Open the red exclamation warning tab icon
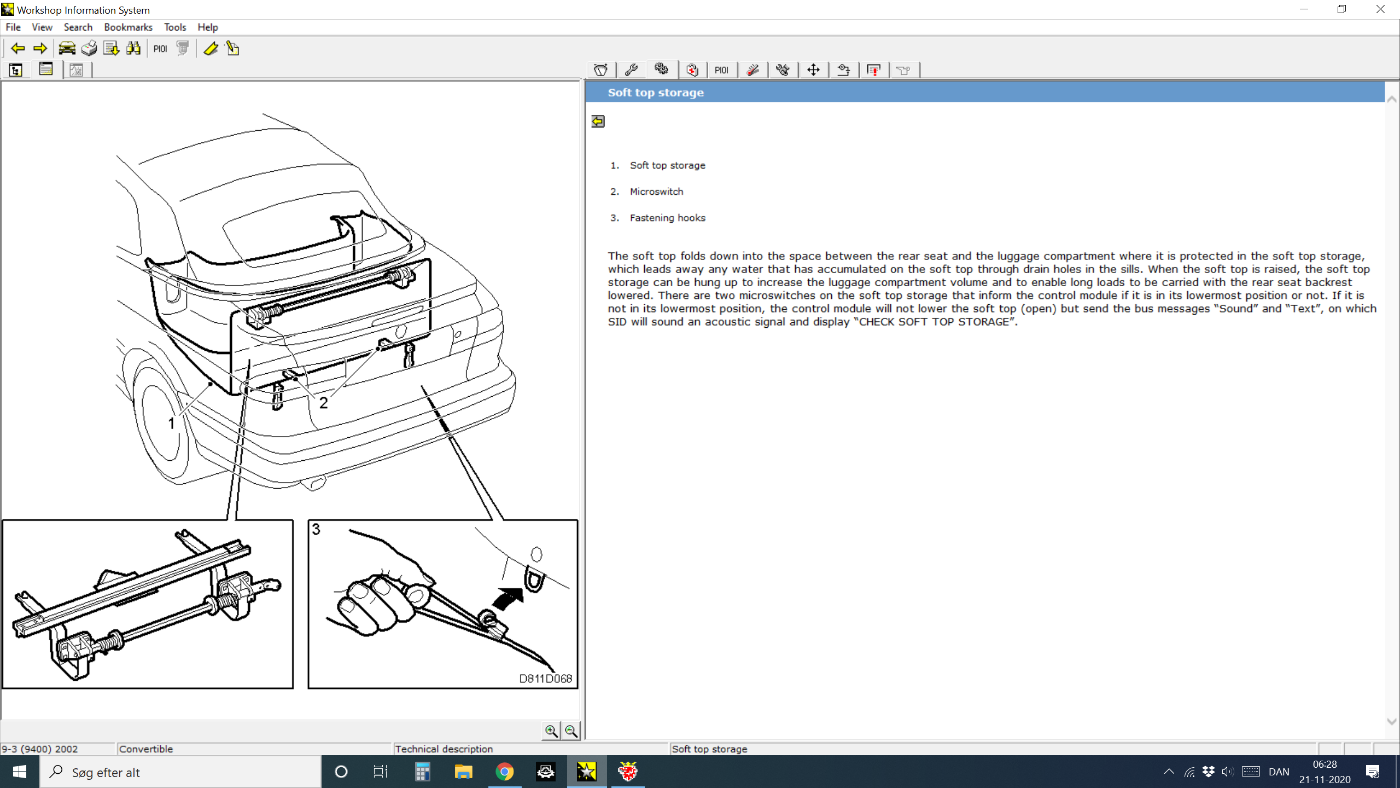1400x788 pixels. tap(874, 70)
